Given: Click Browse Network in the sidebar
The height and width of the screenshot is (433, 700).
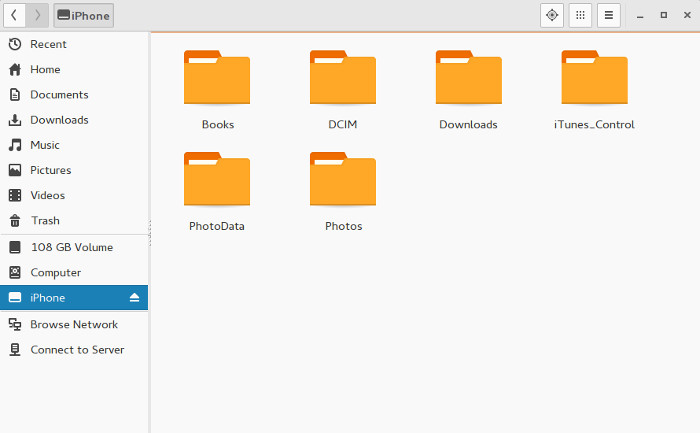Looking at the screenshot, I should click(x=73, y=324).
